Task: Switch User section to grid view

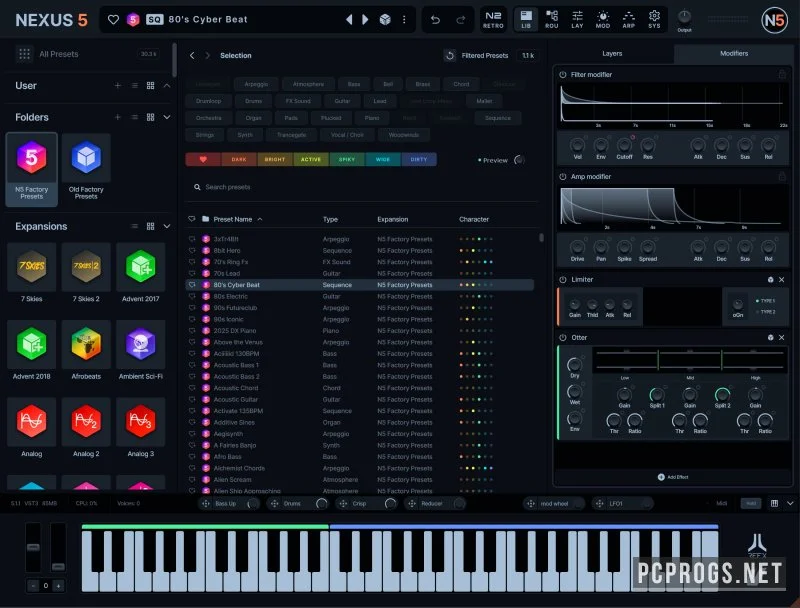Action: point(151,86)
